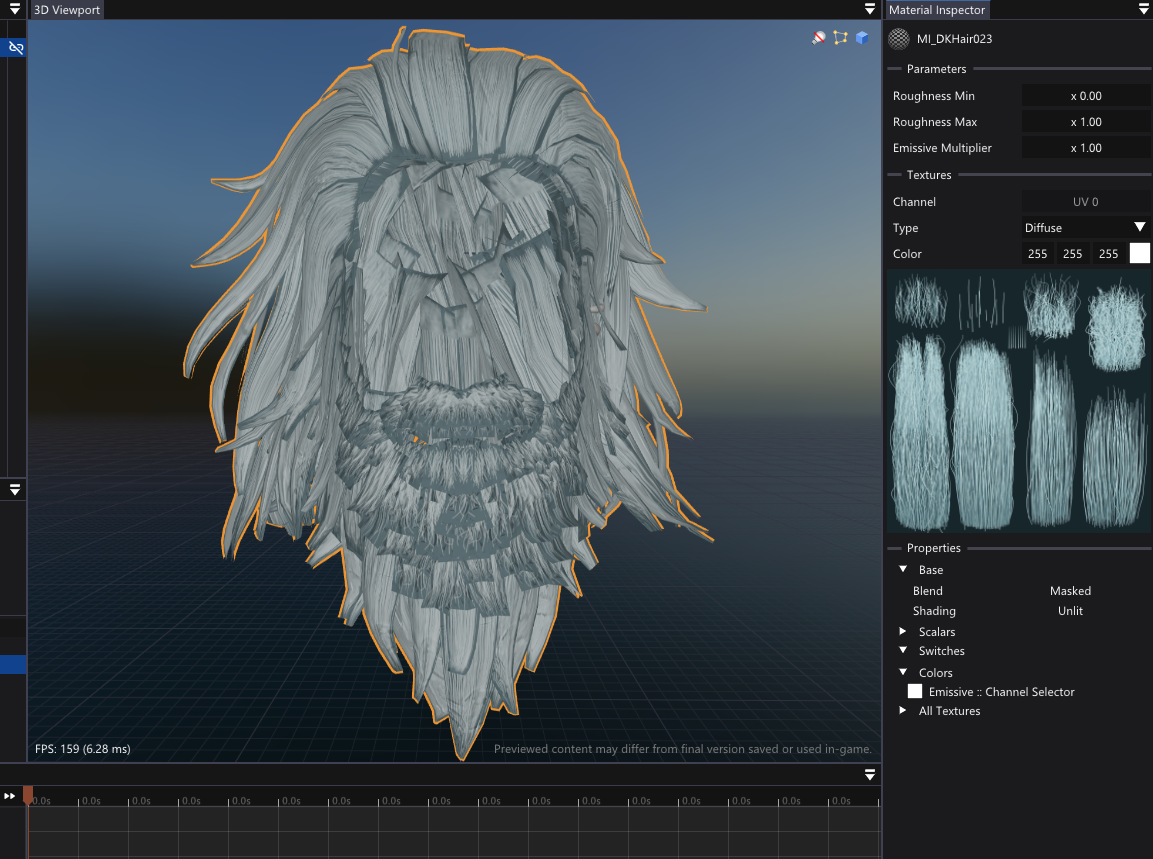
Task: Click the wireframe bounding box icon
Action: point(840,38)
